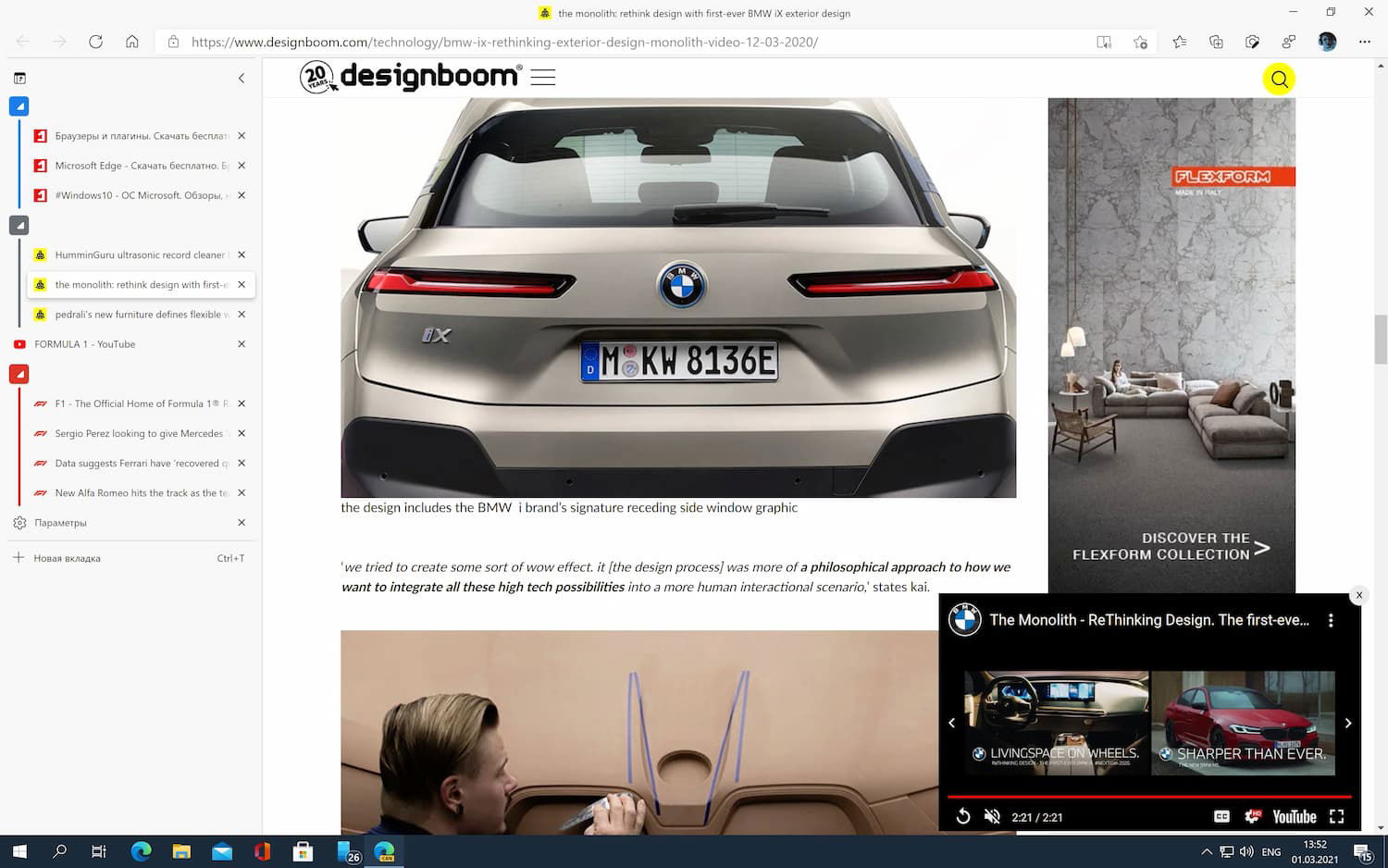Collapse the vertical tabs pane
Viewport: 1388px width, 868px height.
(x=242, y=79)
